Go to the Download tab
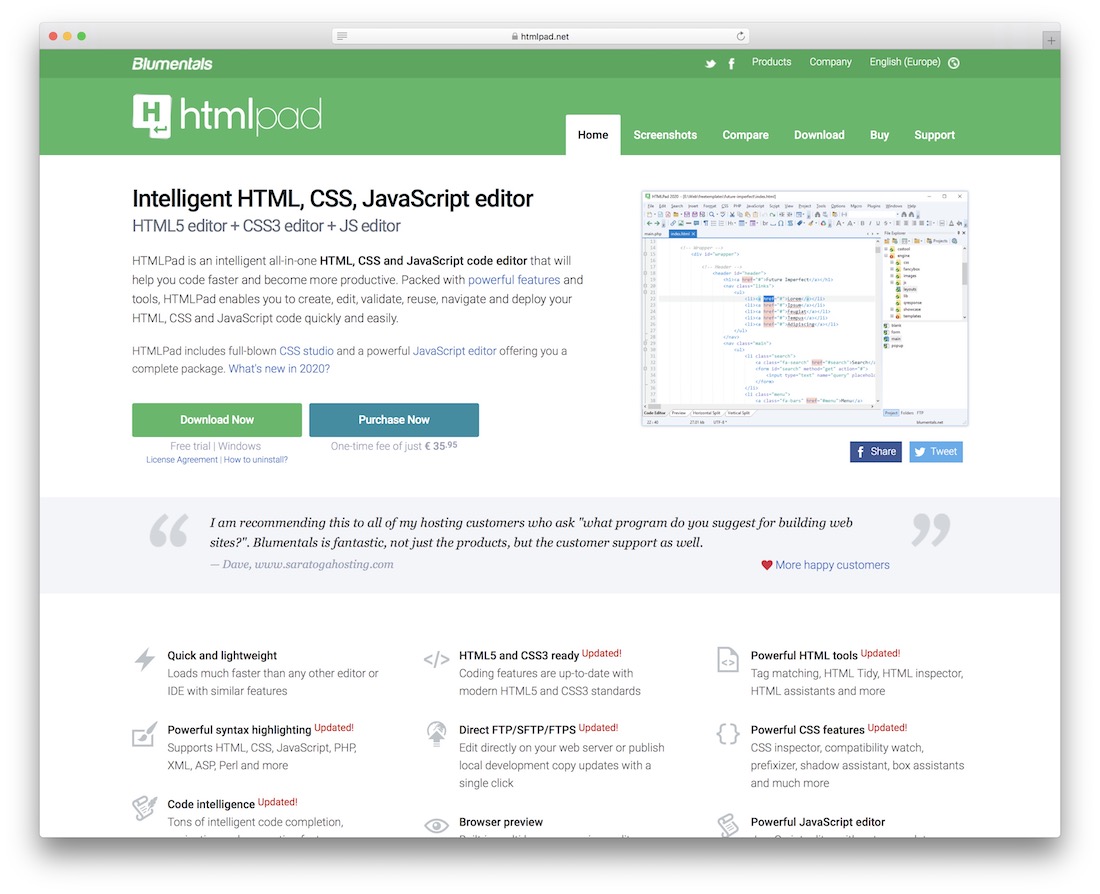Viewport: 1100px width, 894px height. (819, 135)
